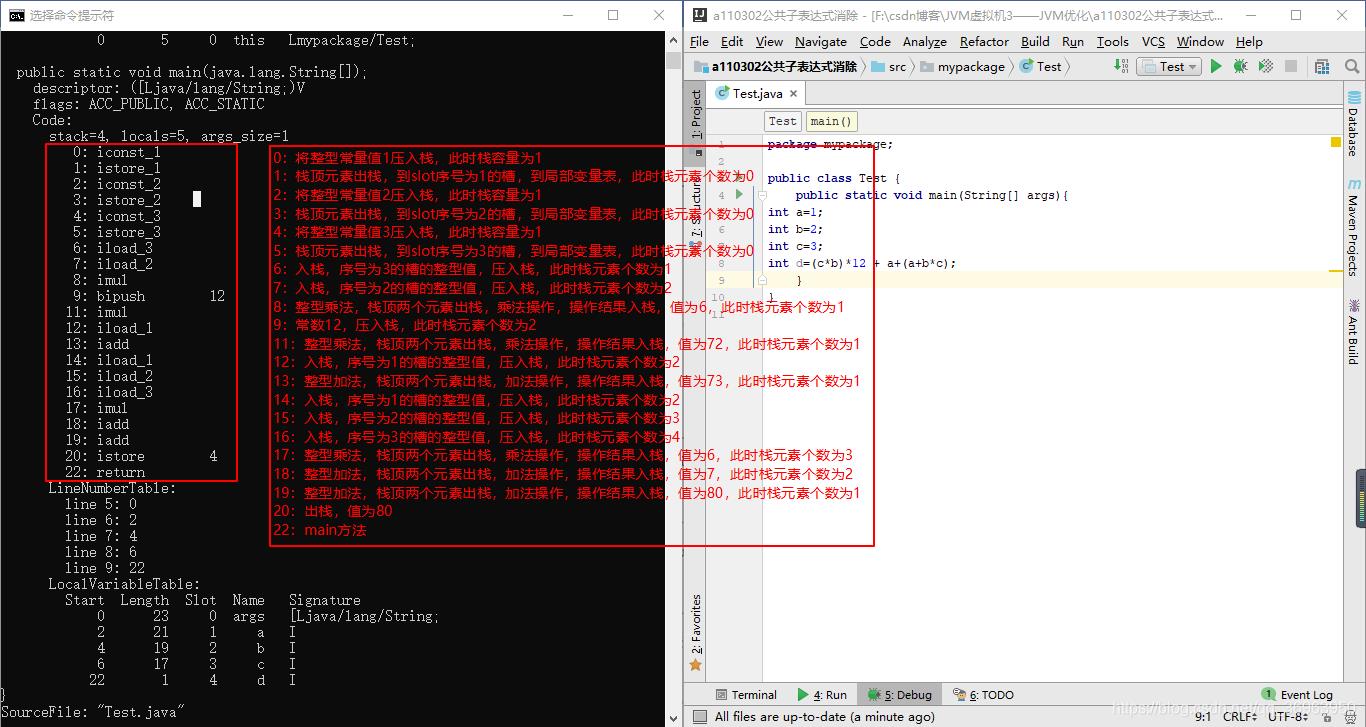Open the Maven Projects side panel
The image size is (1366, 727).
[1354, 229]
